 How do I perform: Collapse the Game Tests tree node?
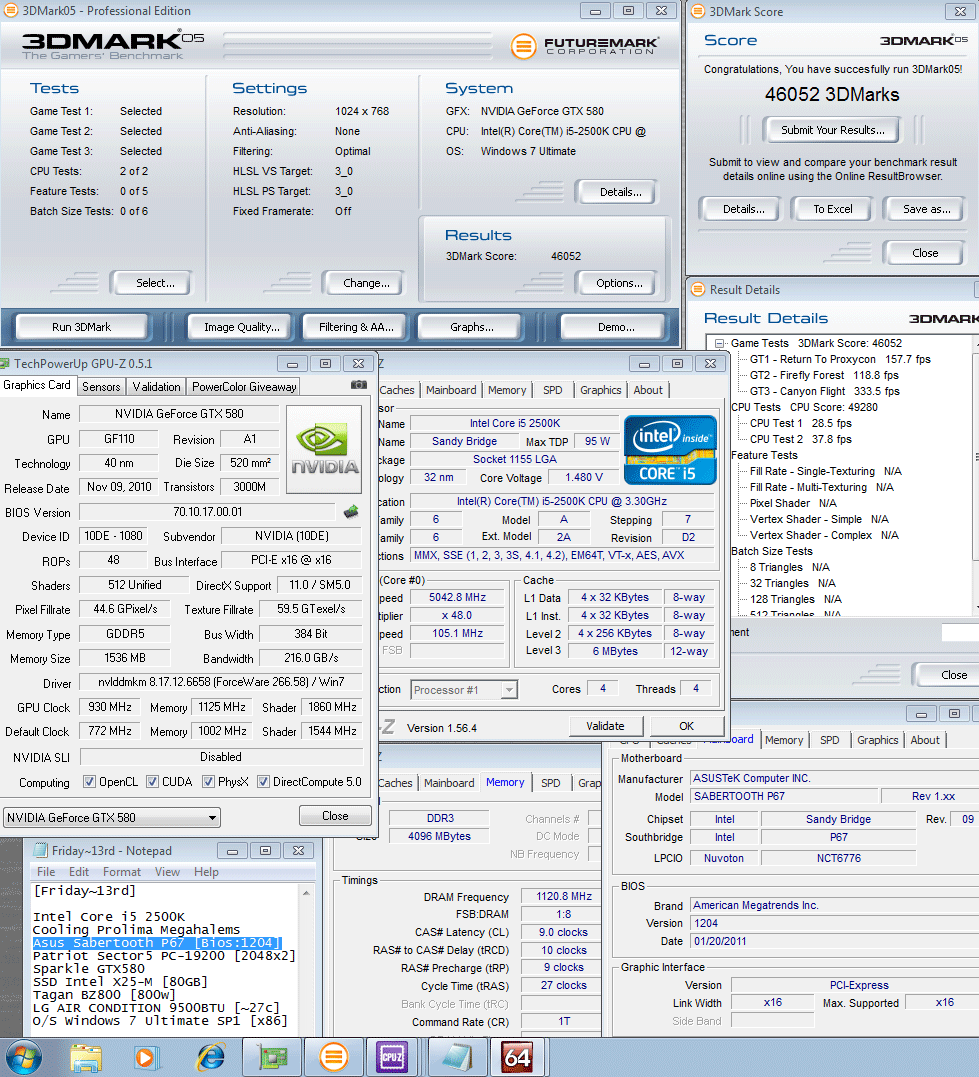(x=720, y=344)
